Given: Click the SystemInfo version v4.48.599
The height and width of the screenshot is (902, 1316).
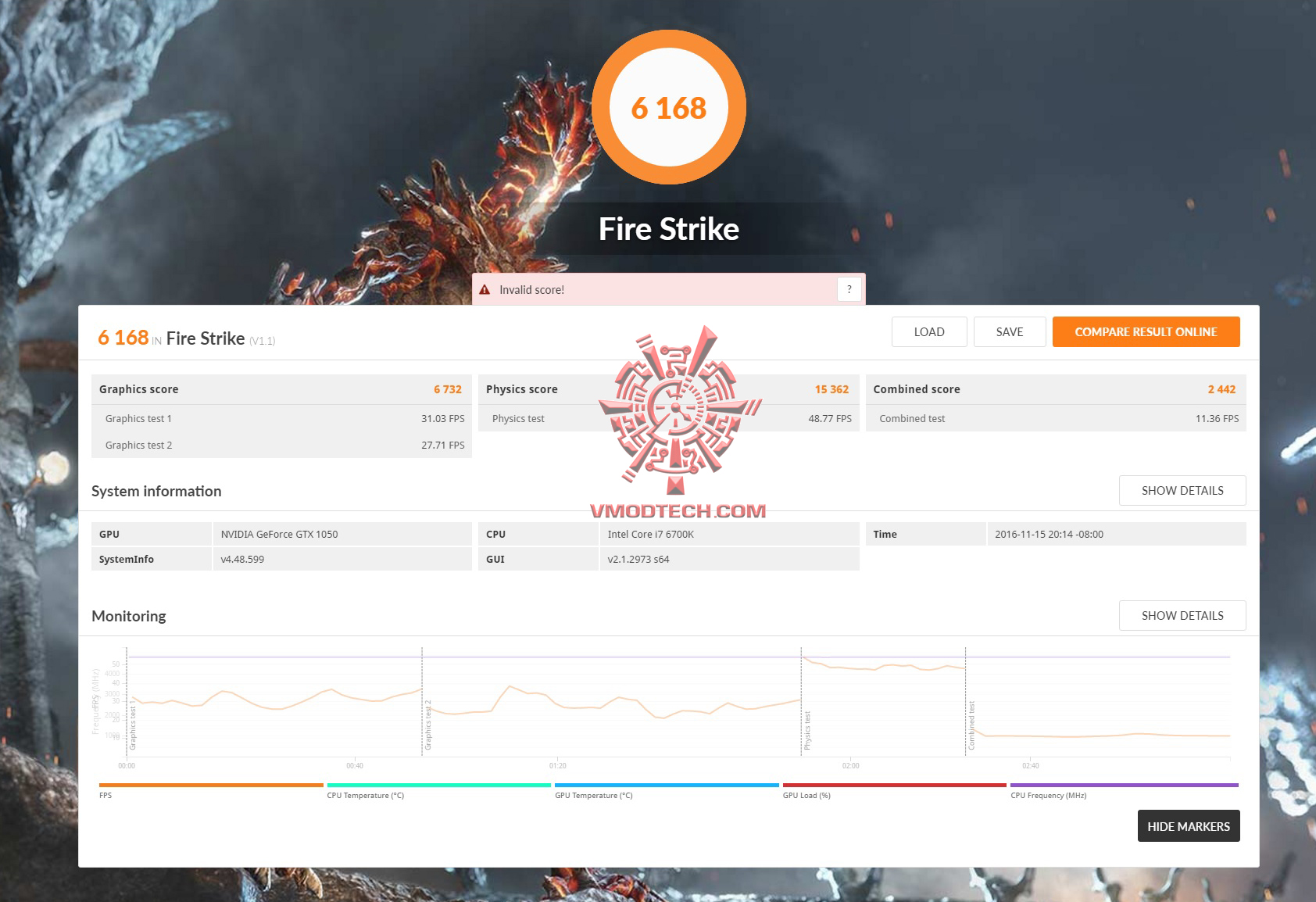Looking at the screenshot, I should 242,560.
